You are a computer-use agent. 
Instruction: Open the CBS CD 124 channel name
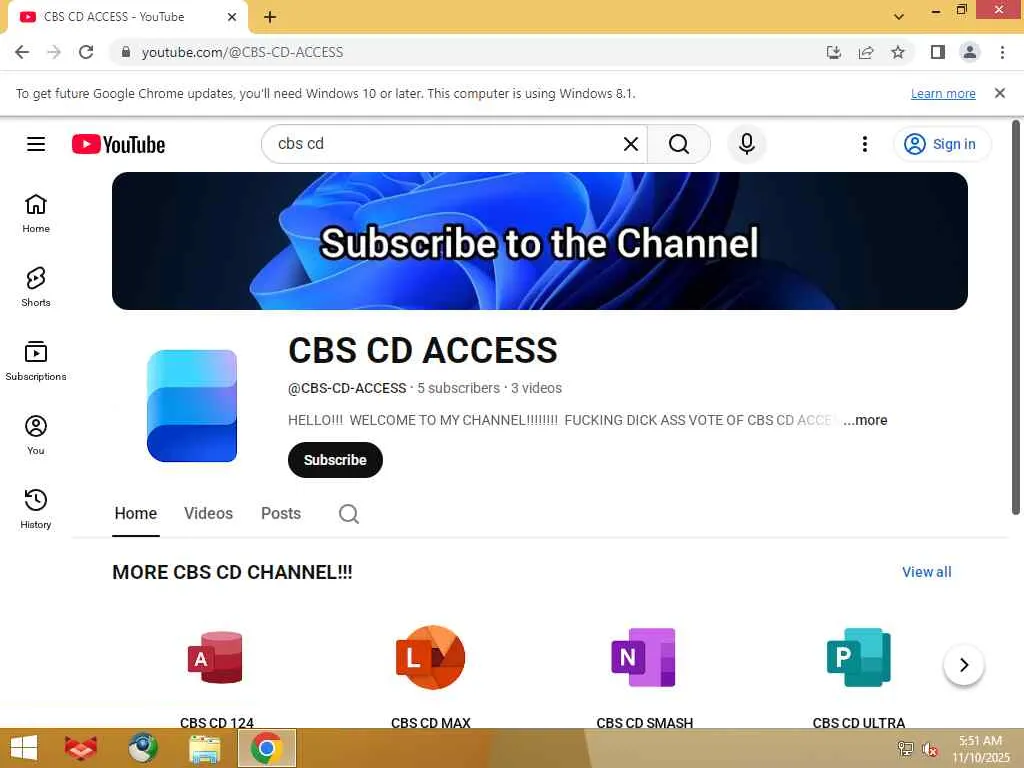click(217, 722)
